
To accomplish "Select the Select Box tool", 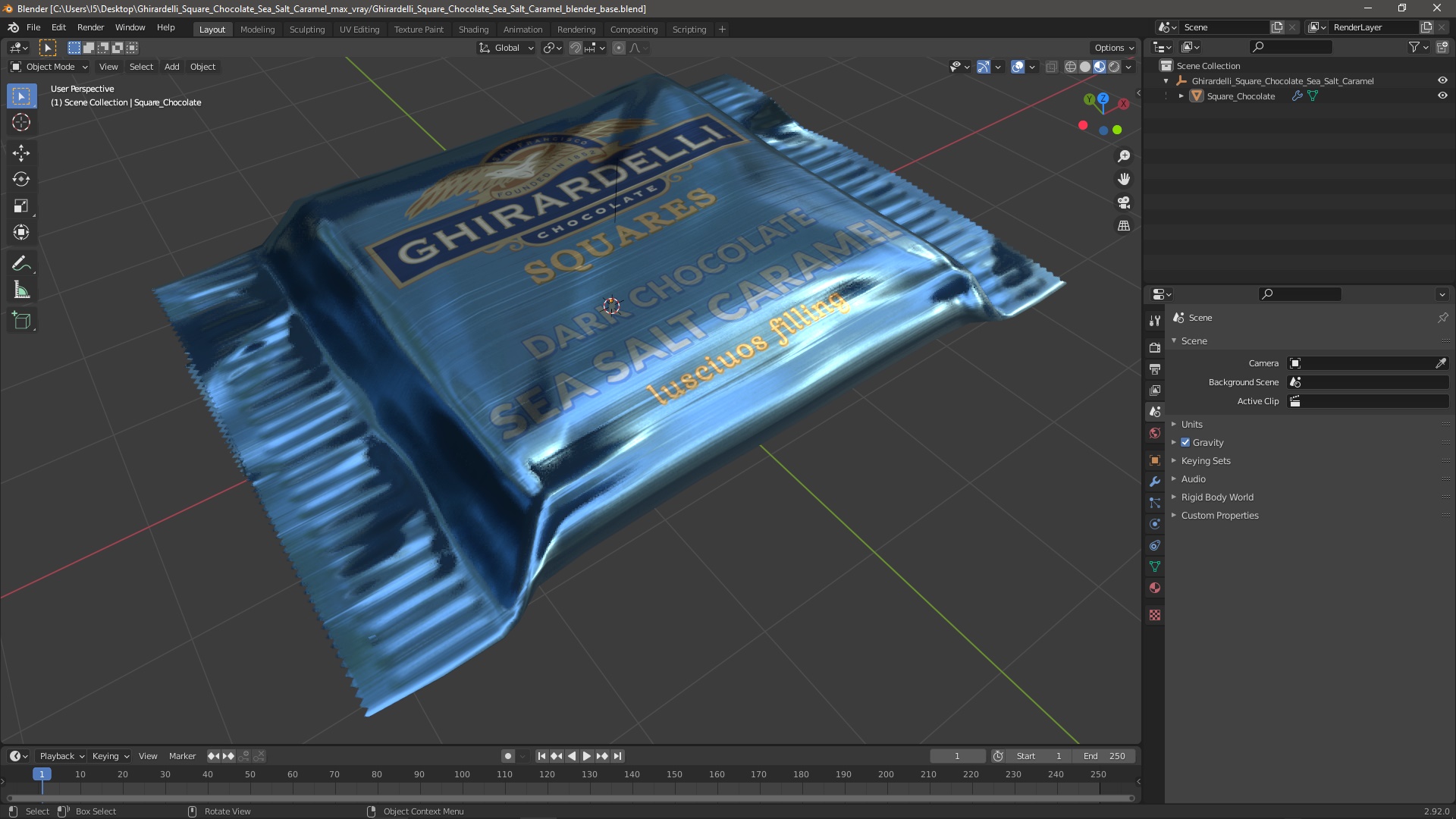I will (x=21, y=96).
